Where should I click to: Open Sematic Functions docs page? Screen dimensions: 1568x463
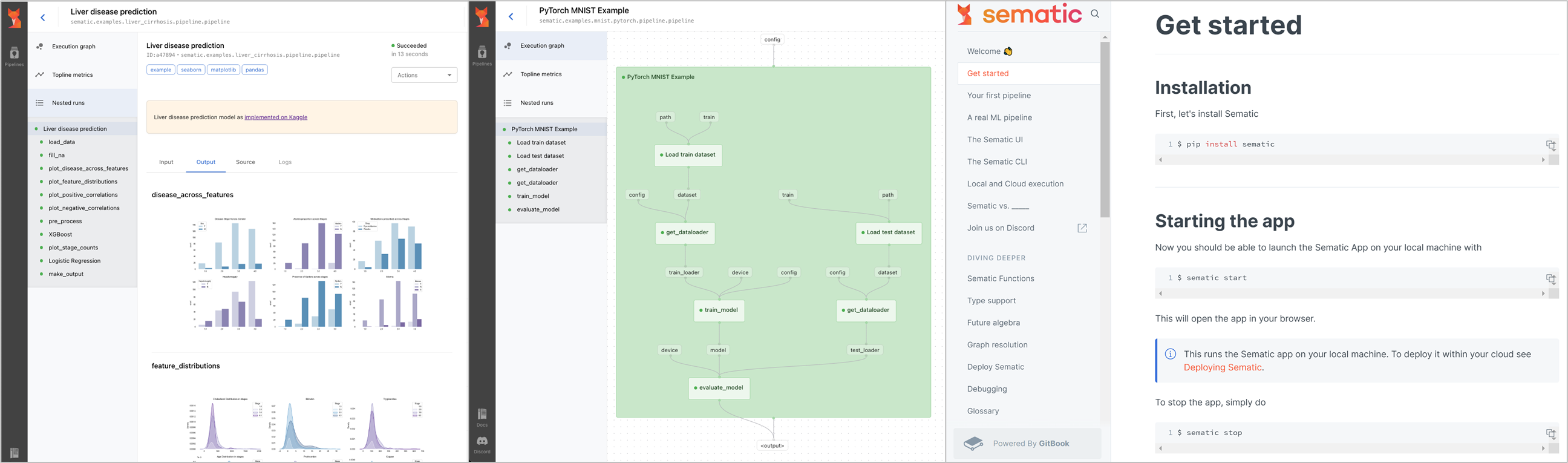tap(1028, 278)
